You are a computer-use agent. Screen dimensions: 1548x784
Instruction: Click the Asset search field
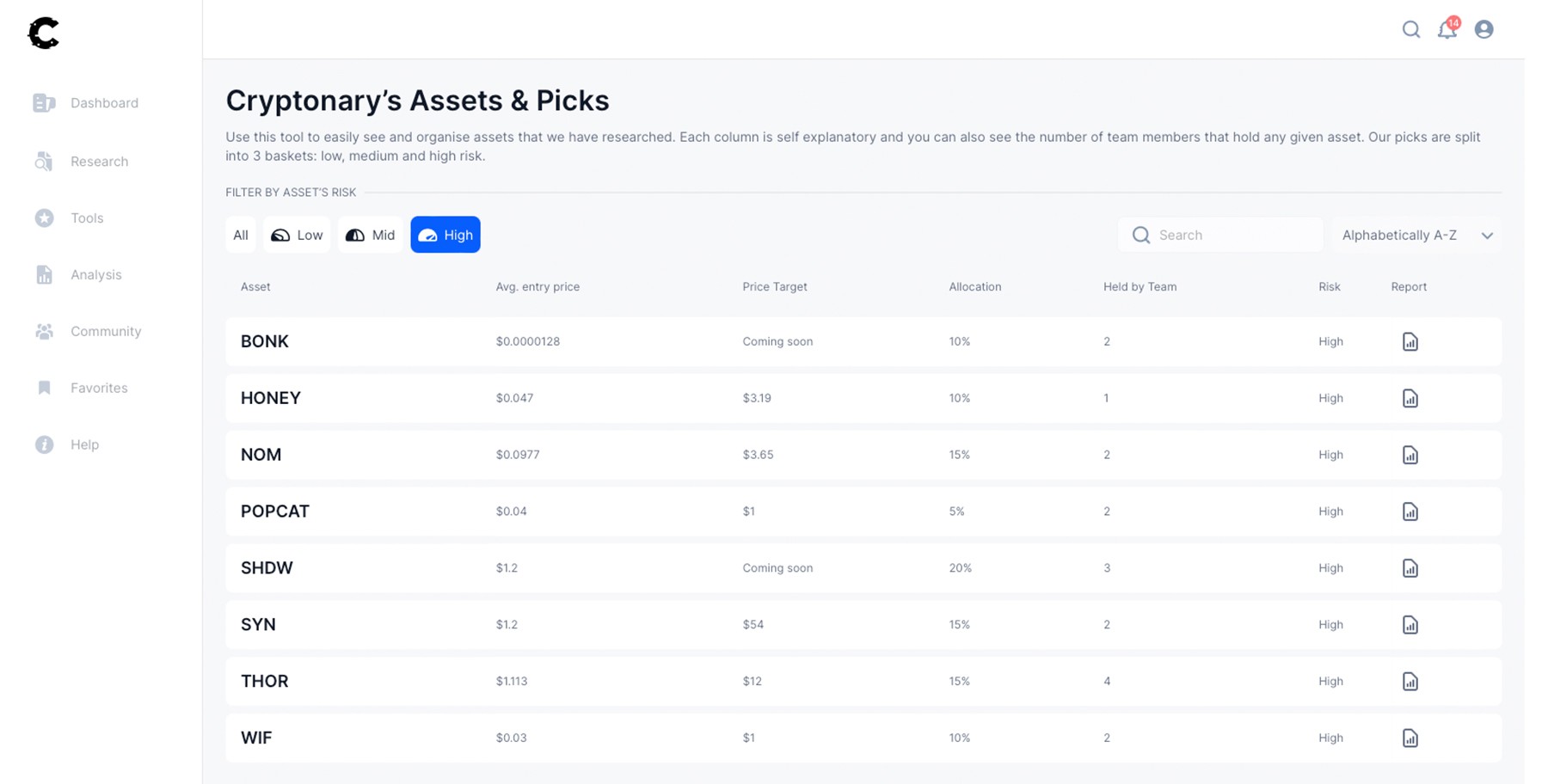[1230, 235]
